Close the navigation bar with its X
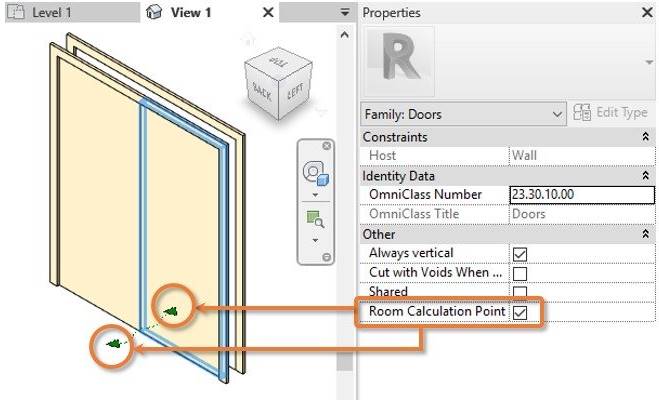The width and height of the screenshot is (659, 403). point(327,146)
